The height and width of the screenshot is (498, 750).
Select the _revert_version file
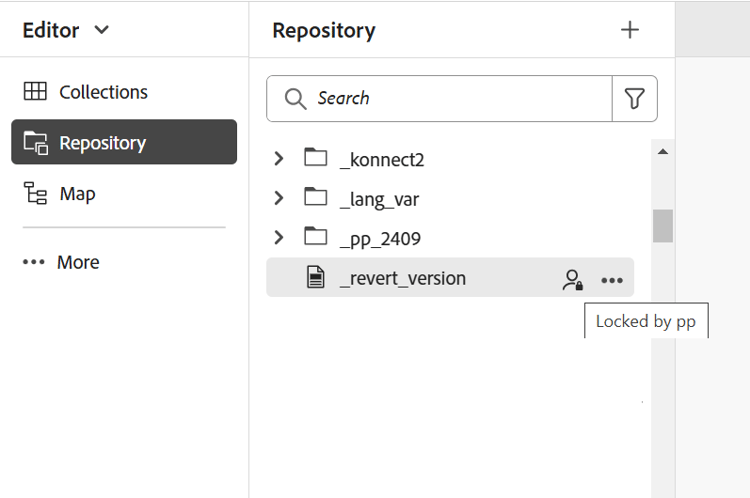tap(403, 278)
